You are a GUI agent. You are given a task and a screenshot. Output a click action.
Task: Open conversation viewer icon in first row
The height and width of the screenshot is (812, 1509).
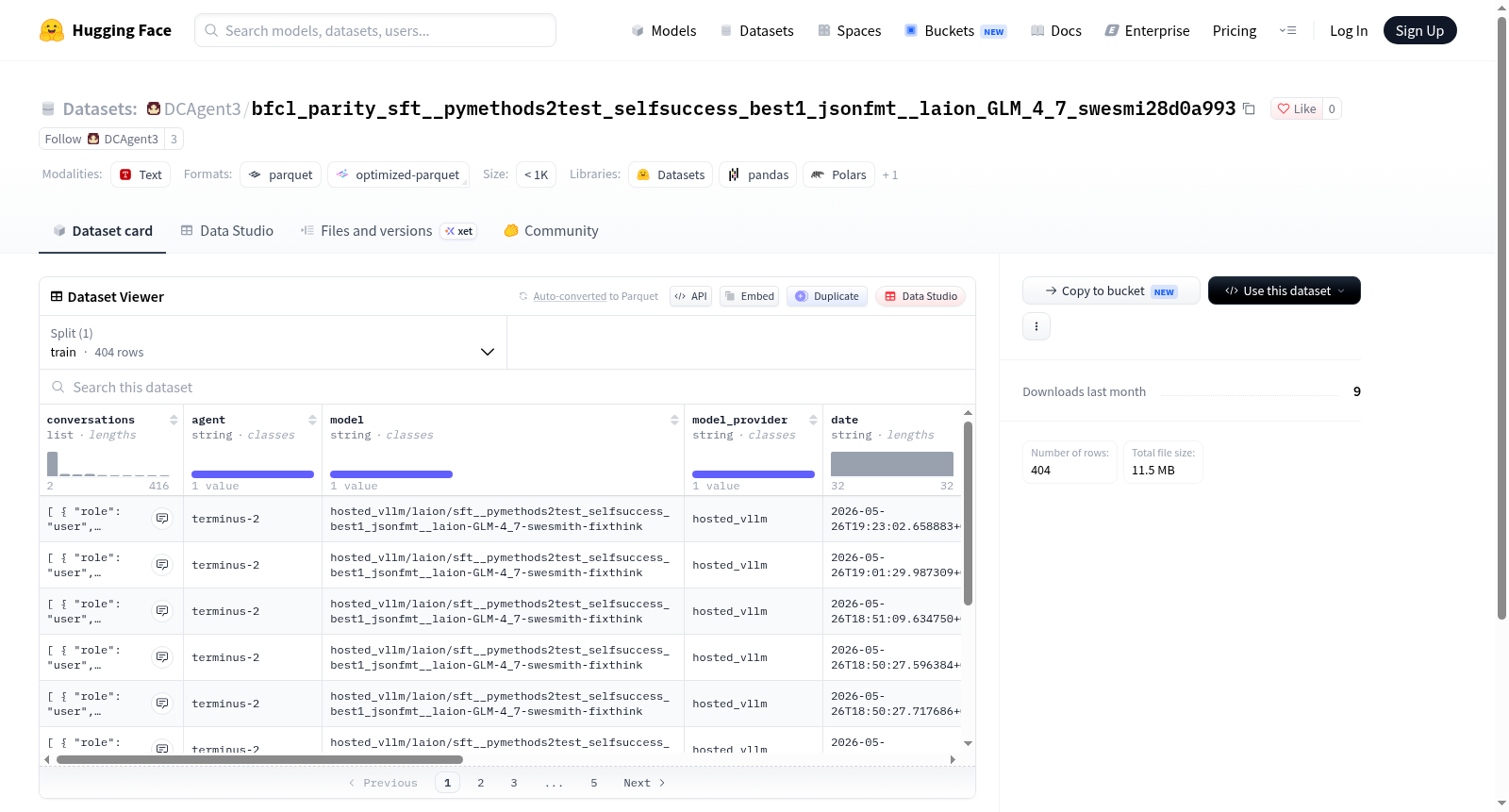click(x=162, y=519)
